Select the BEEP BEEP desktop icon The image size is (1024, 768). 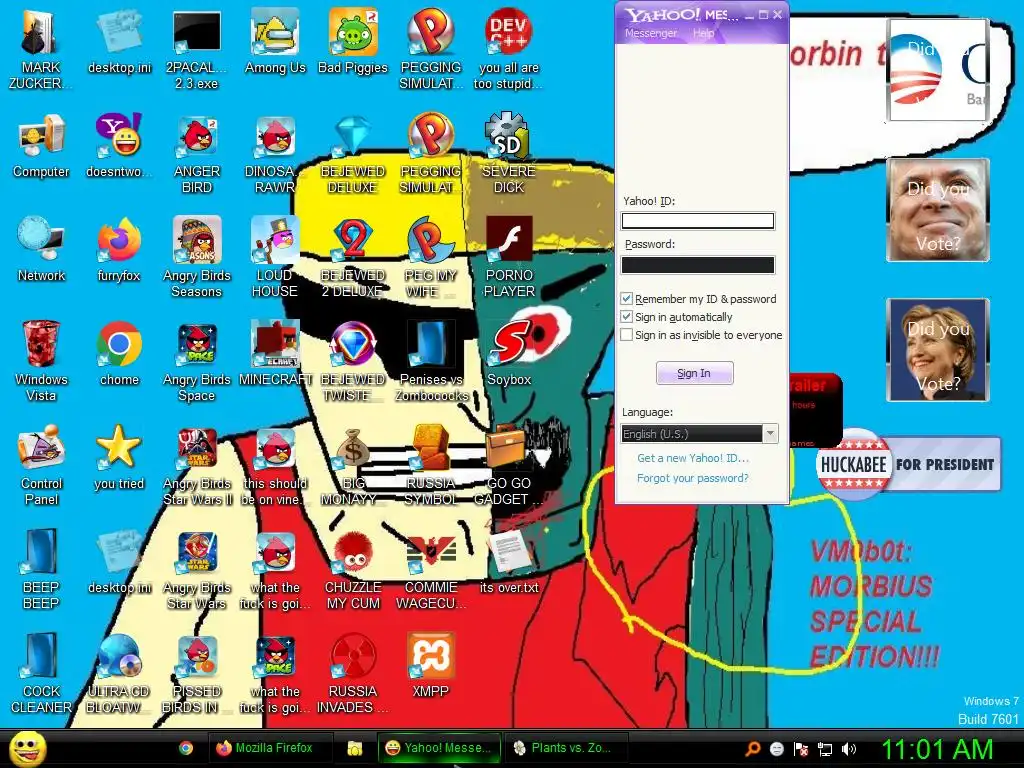coord(40,569)
